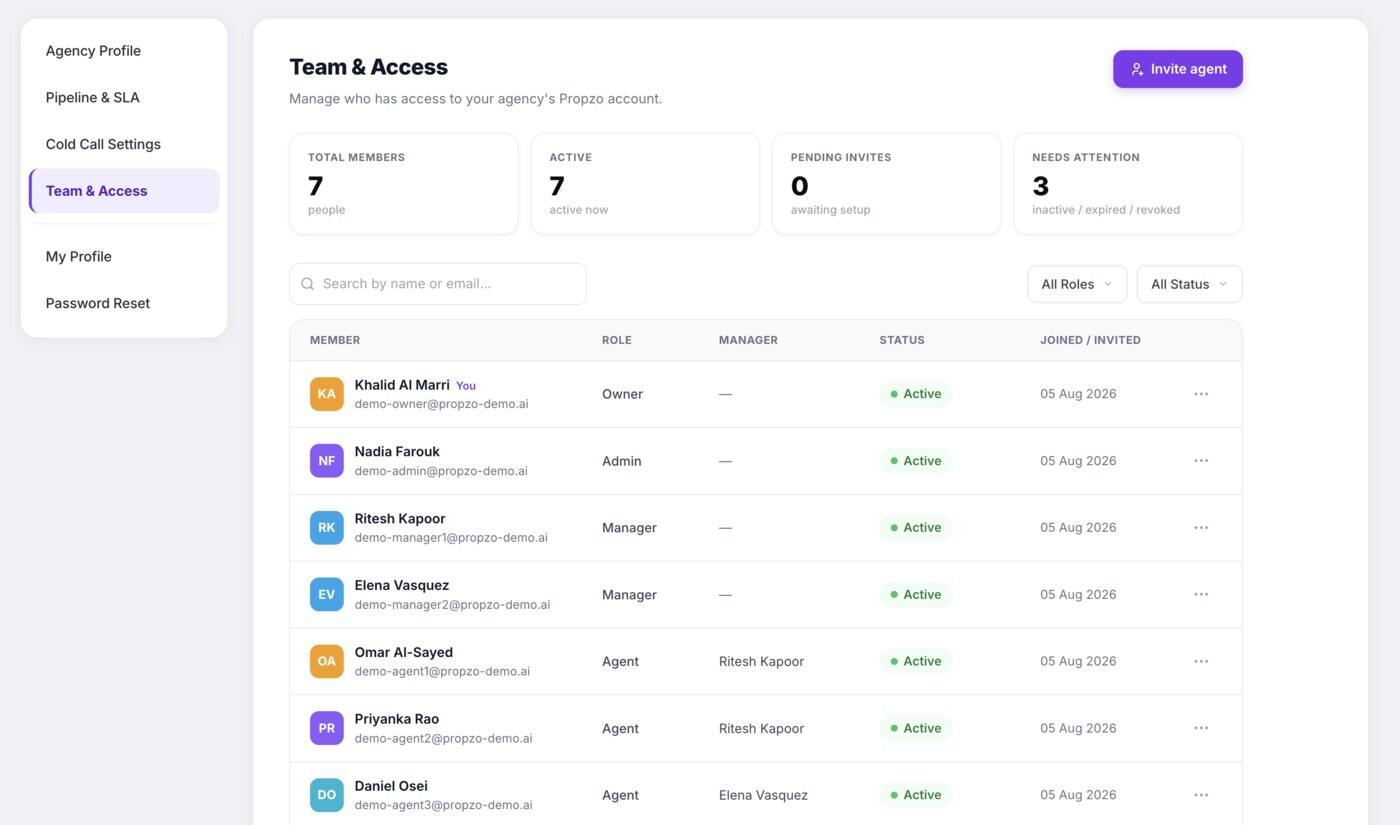The height and width of the screenshot is (825, 1400).
Task: Click the Manager role in Elena Vasquez's row
Action: 629,595
